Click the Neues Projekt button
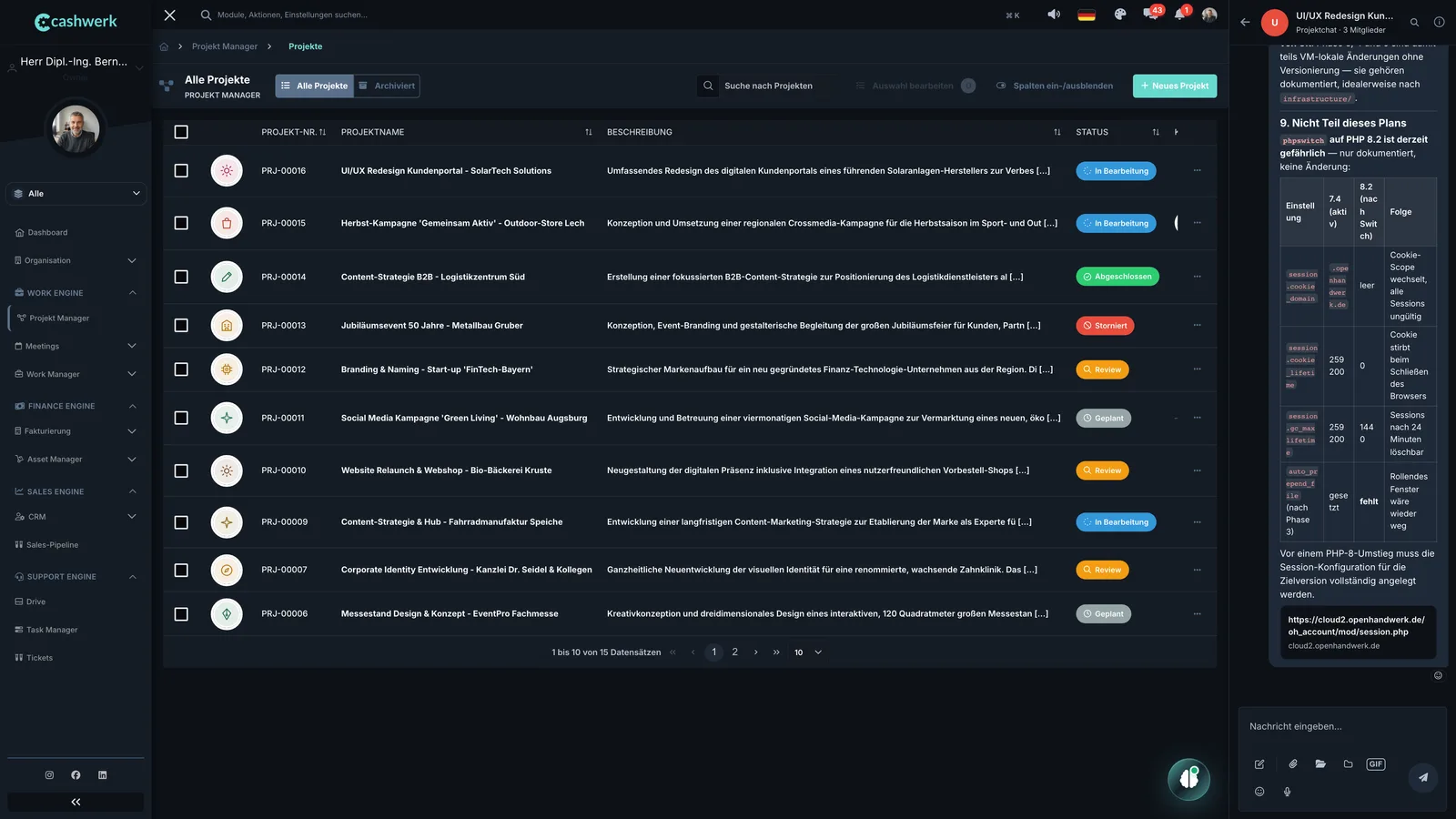 [x=1175, y=86]
